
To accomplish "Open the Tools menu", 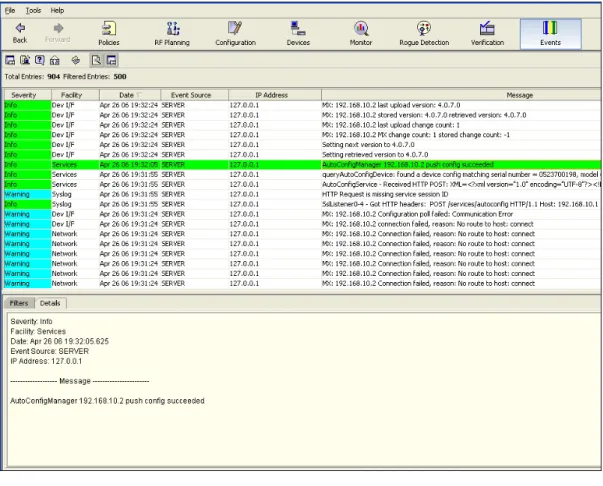I will [x=33, y=10].
